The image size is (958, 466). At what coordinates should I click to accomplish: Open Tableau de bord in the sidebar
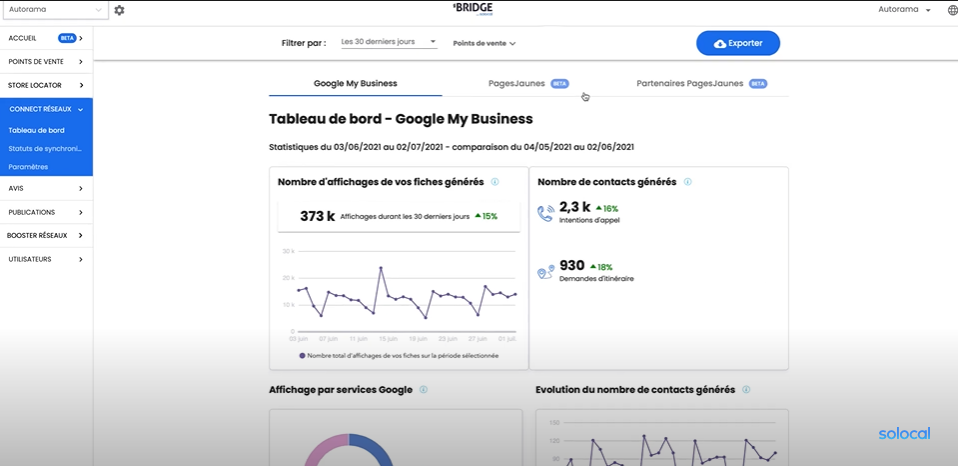(x=37, y=130)
